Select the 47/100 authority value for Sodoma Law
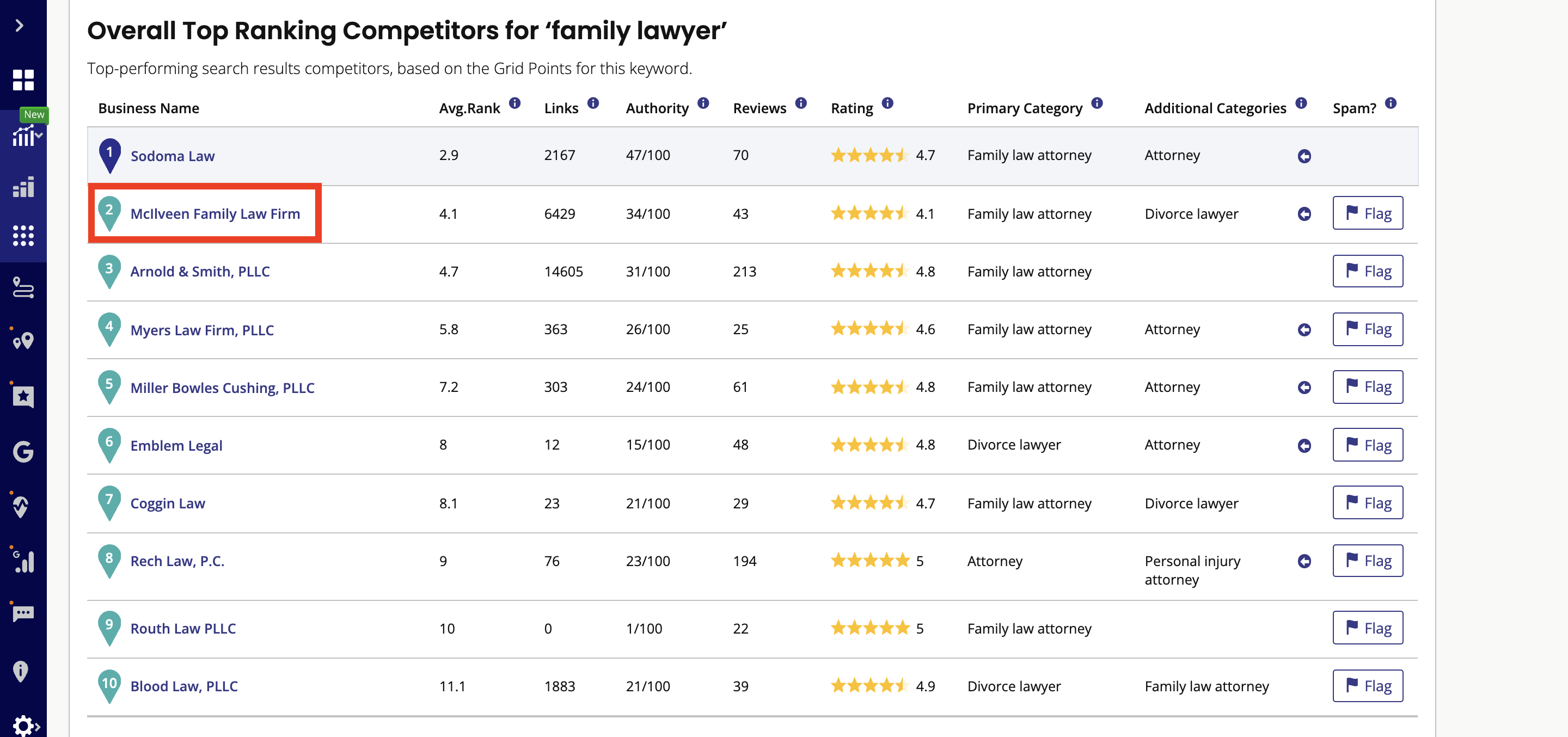The width and height of the screenshot is (1568, 737). click(648, 155)
